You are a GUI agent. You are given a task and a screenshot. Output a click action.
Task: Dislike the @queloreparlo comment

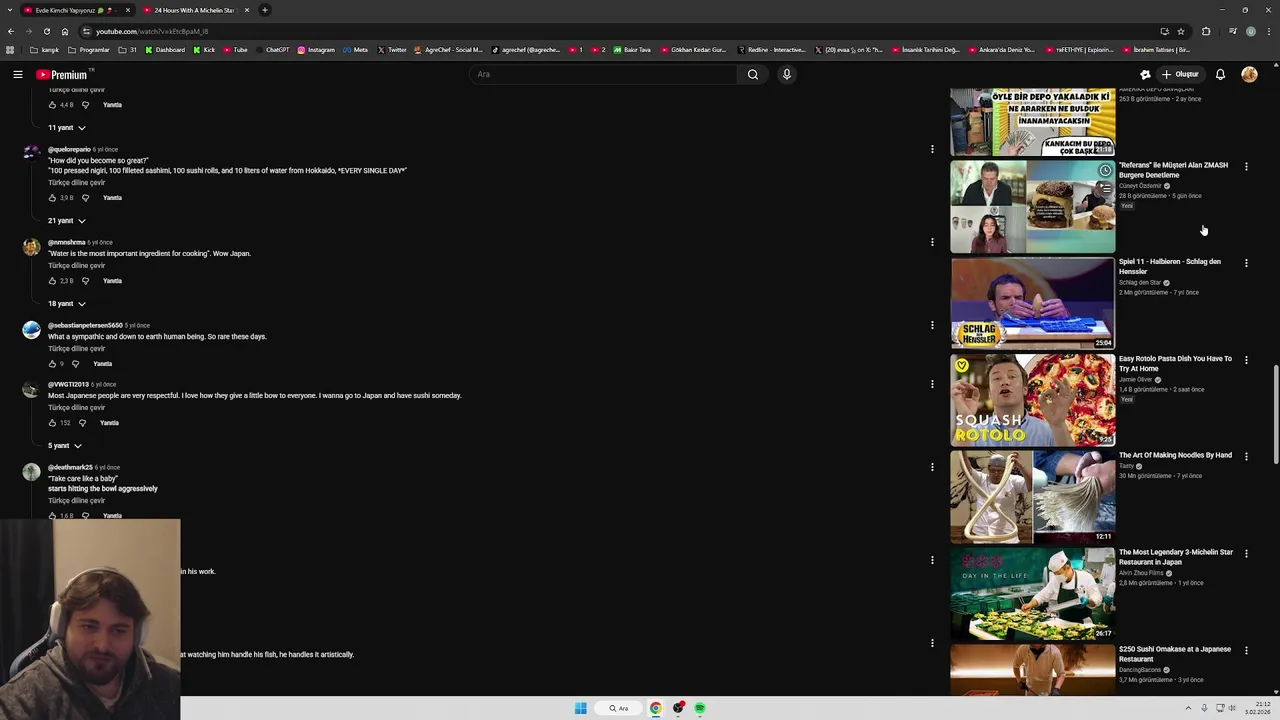point(85,198)
